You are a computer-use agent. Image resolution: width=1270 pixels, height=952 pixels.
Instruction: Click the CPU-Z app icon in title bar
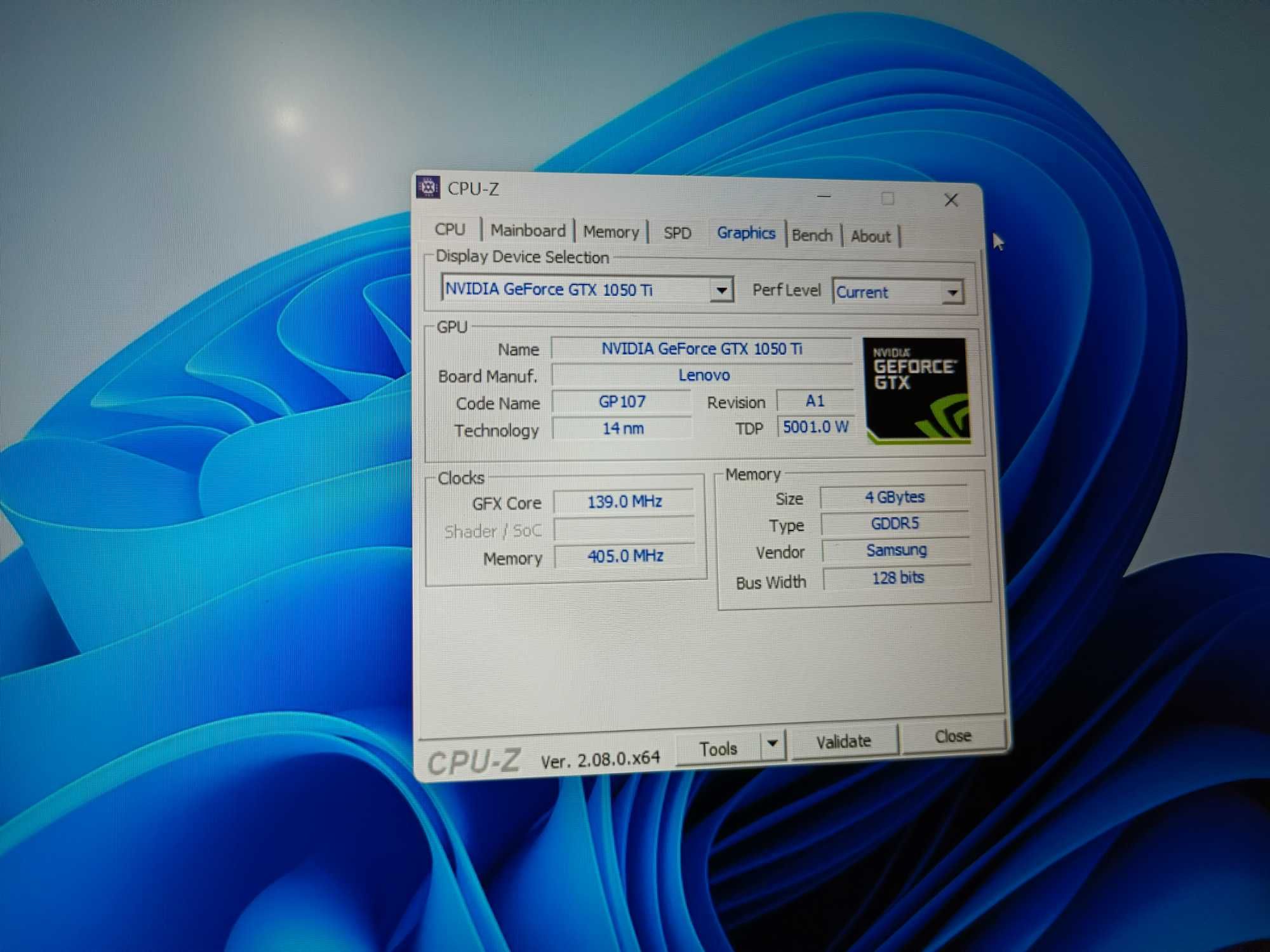coord(428,187)
